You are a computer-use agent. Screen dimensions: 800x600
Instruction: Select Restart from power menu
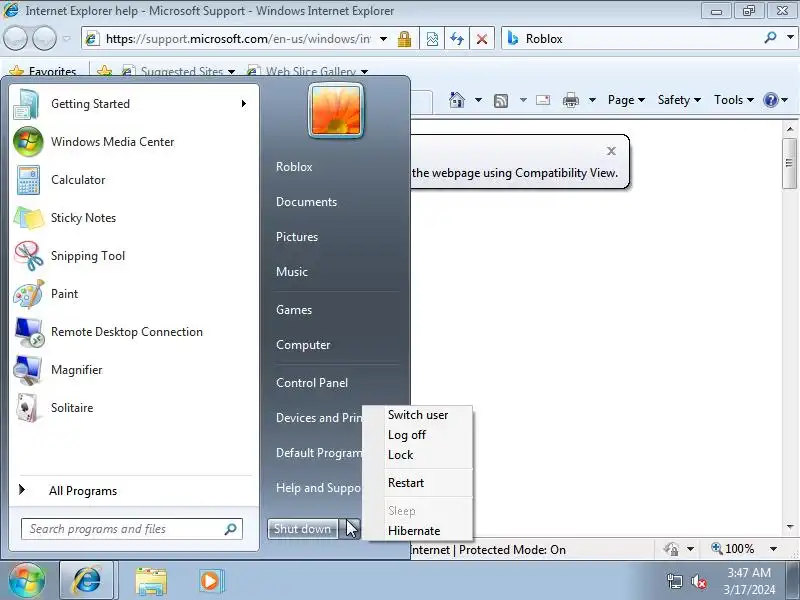pos(418,483)
